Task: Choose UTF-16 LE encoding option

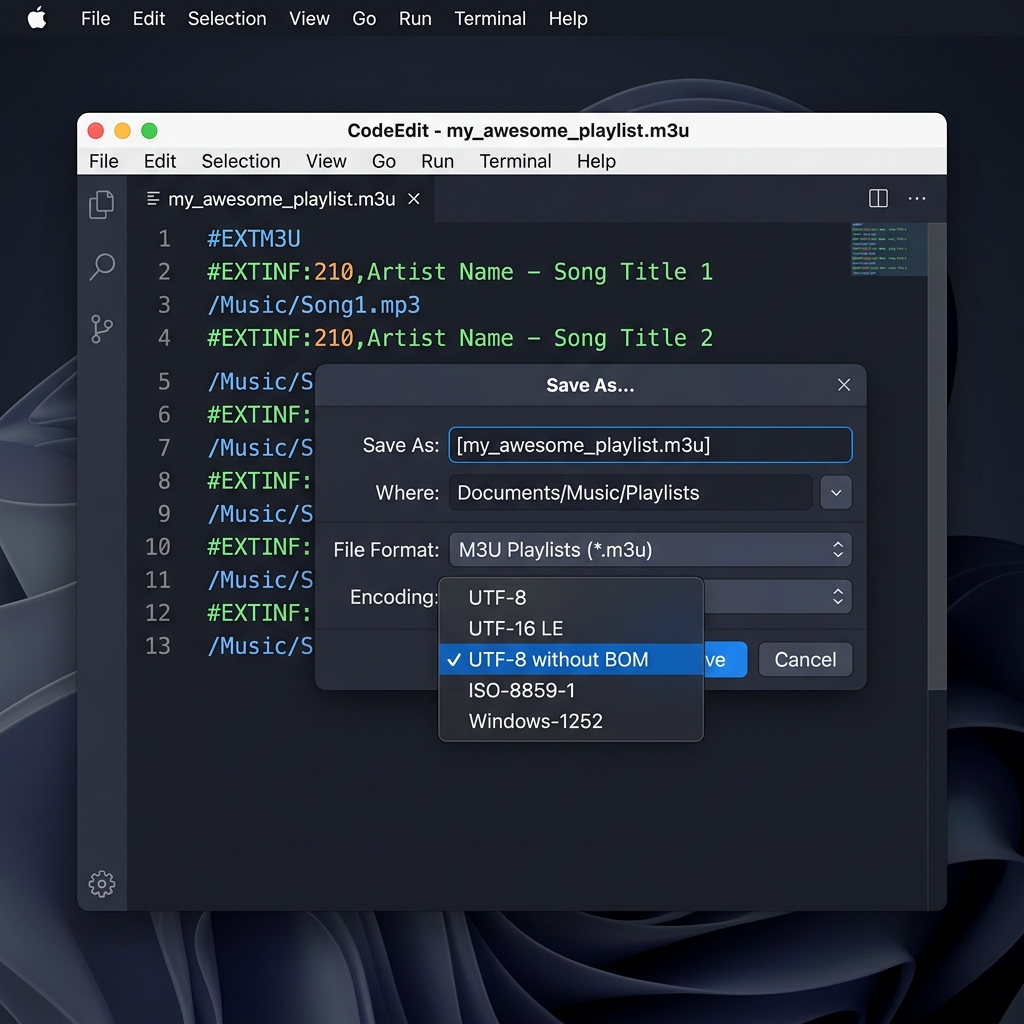Action: [x=571, y=628]
